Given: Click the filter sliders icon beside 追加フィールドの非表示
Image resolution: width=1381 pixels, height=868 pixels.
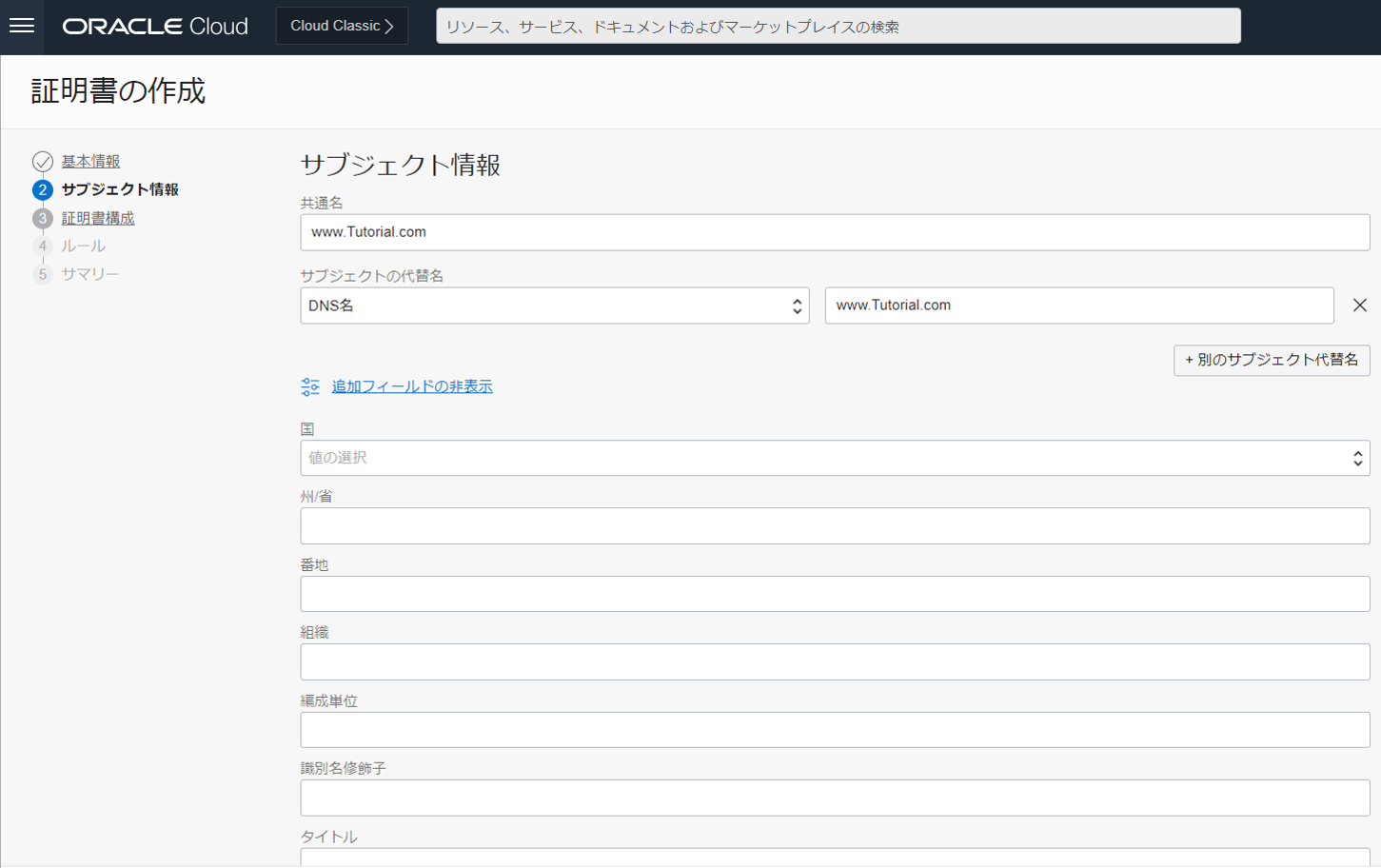Looking at the screenshot, I should coord(310,386).
